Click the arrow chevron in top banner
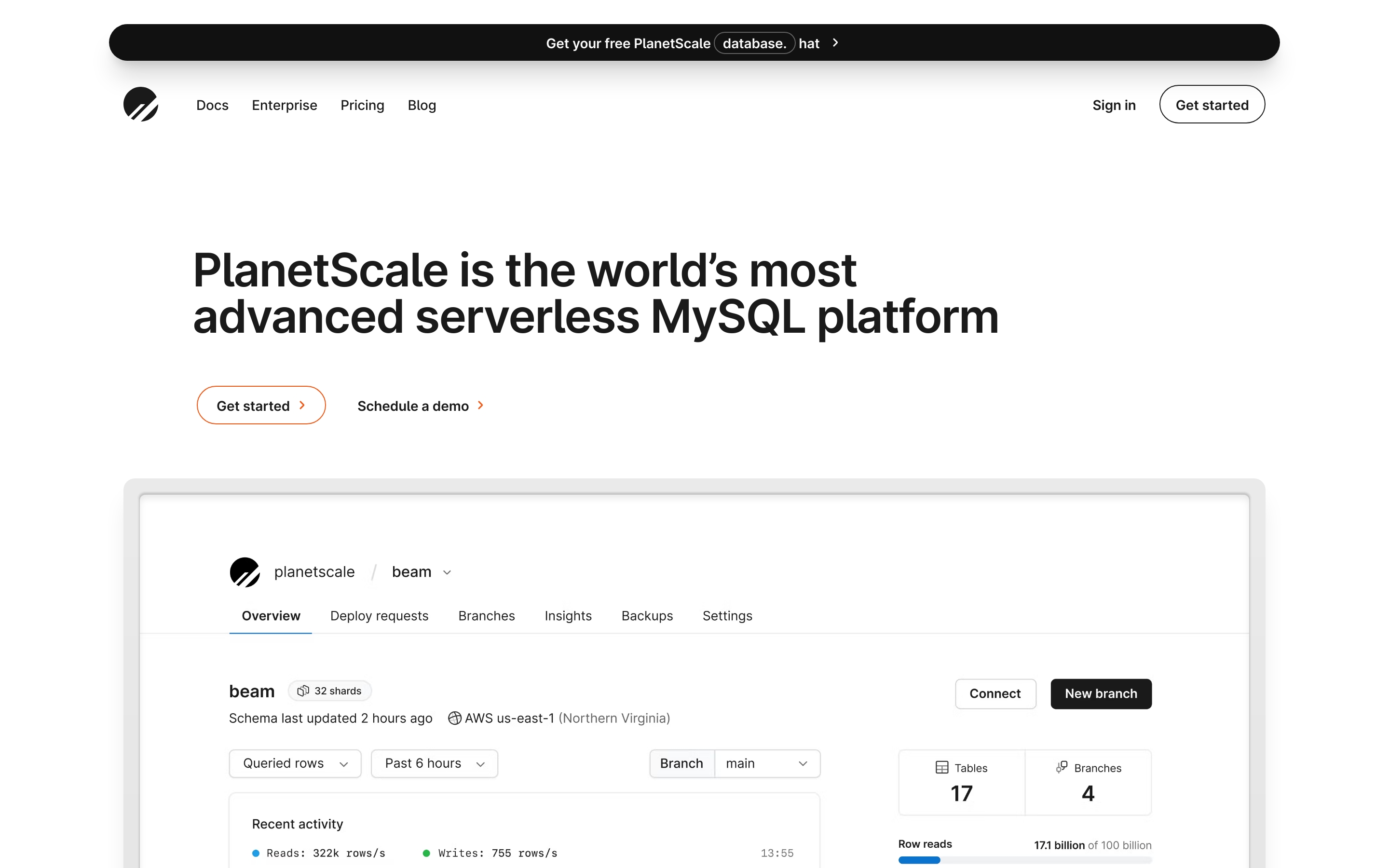1389x868 pixels. pos(835,43)
